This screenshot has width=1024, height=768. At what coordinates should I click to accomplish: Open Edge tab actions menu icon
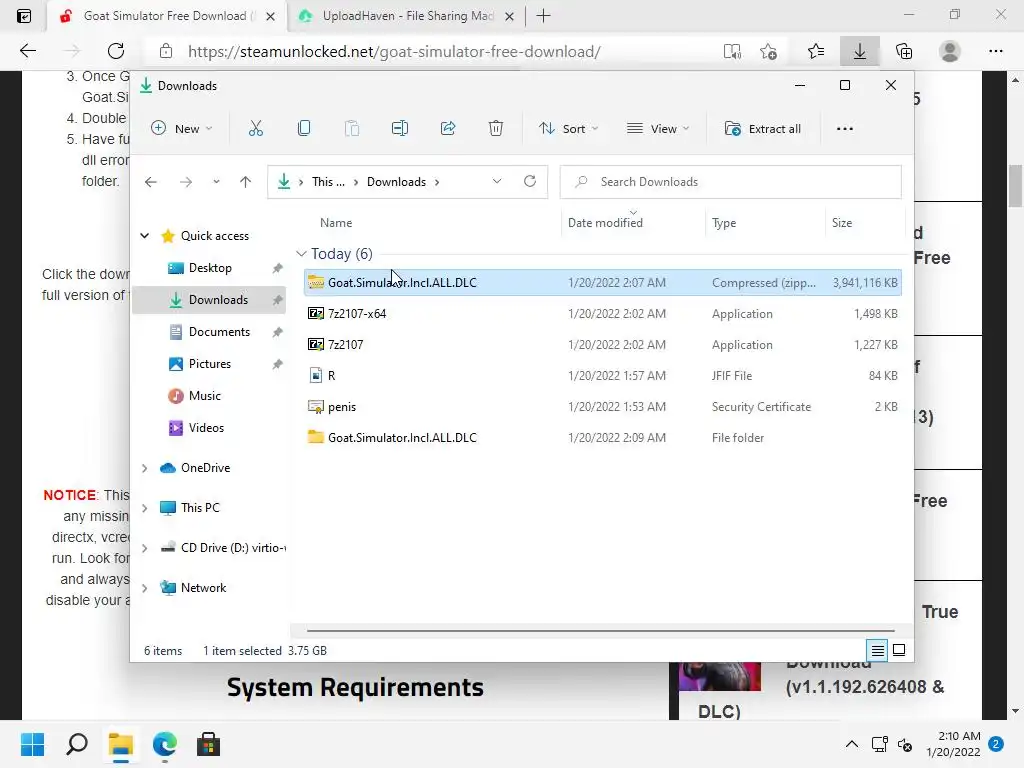coord(24,16)
